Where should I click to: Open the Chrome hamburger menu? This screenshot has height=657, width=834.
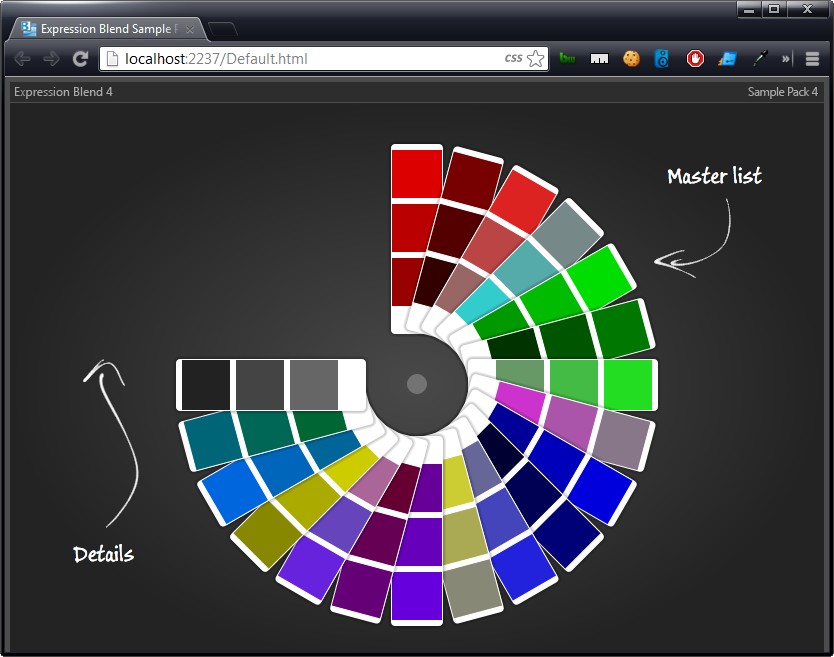click(812, 59)
